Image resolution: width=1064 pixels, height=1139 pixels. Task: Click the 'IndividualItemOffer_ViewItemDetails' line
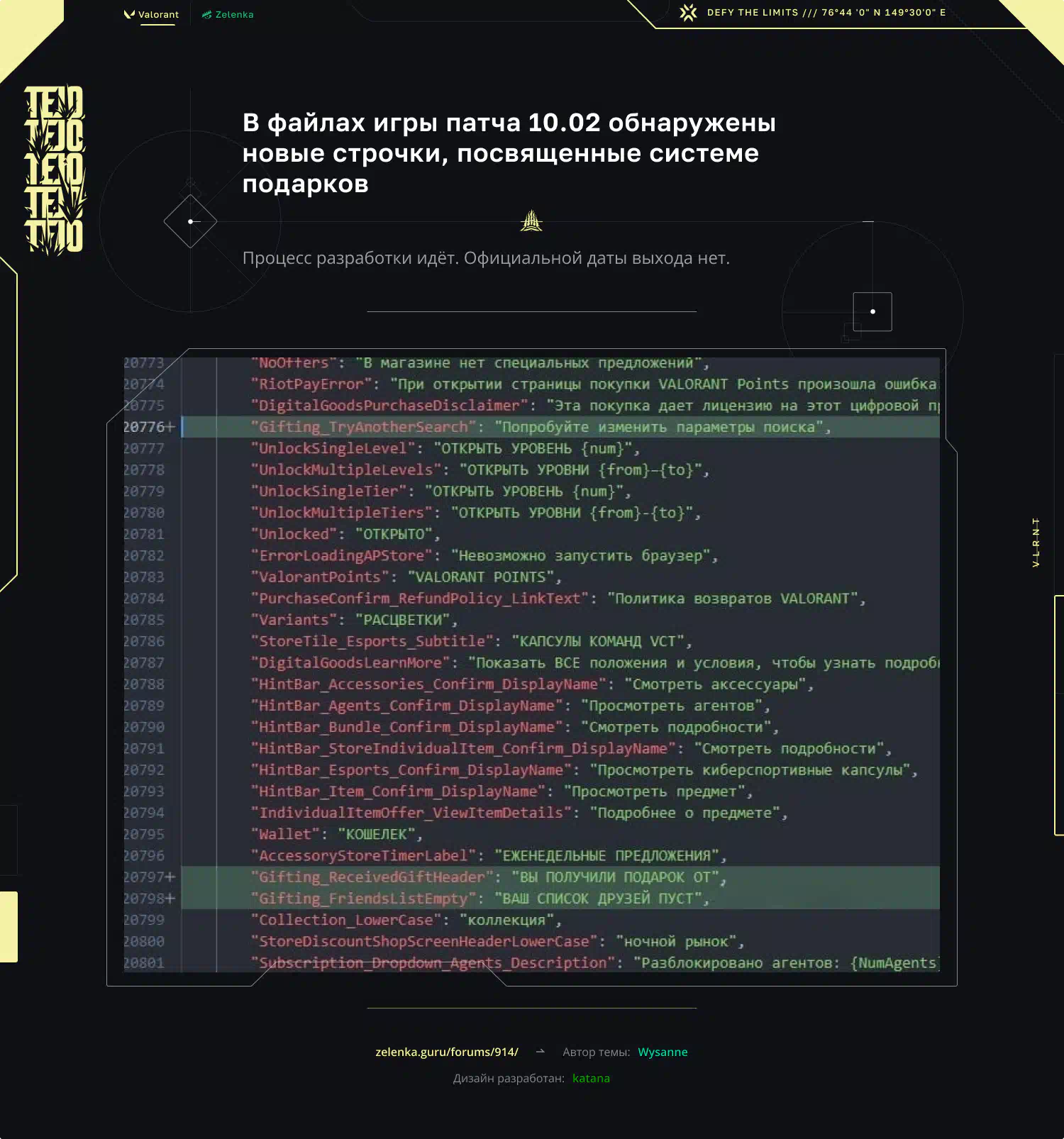(519, 813)
